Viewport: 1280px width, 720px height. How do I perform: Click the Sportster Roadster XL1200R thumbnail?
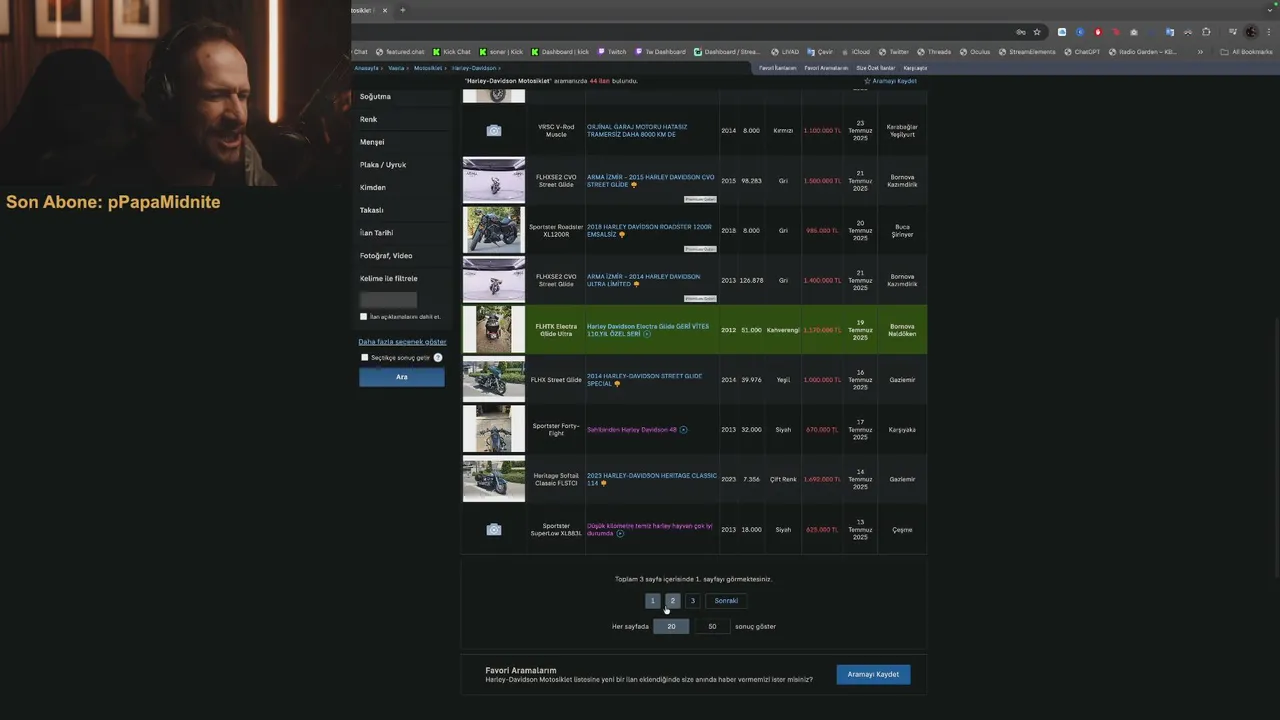point(494,230)
